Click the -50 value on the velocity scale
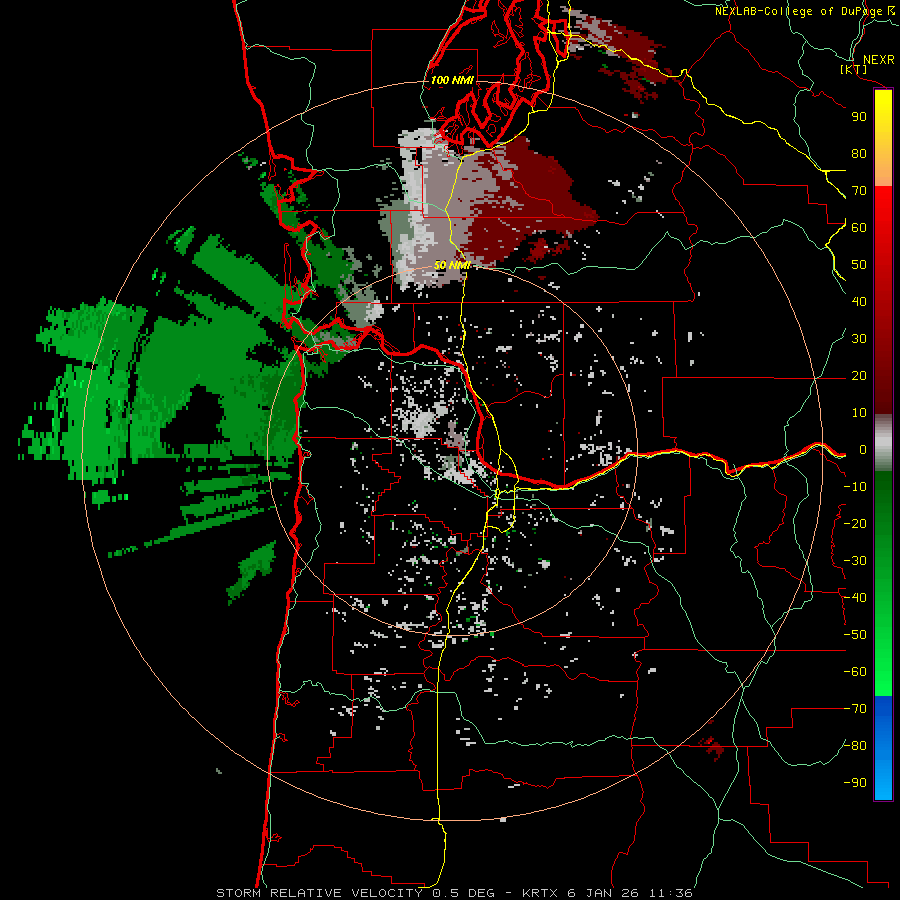The width and height of the screenshot is (900, 900). click(855, 635)
